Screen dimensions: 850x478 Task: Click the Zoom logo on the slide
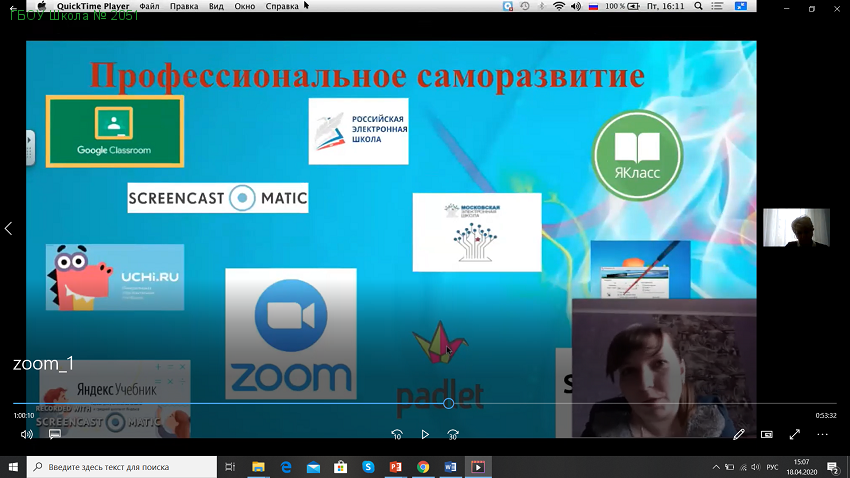tap(291, 334)
